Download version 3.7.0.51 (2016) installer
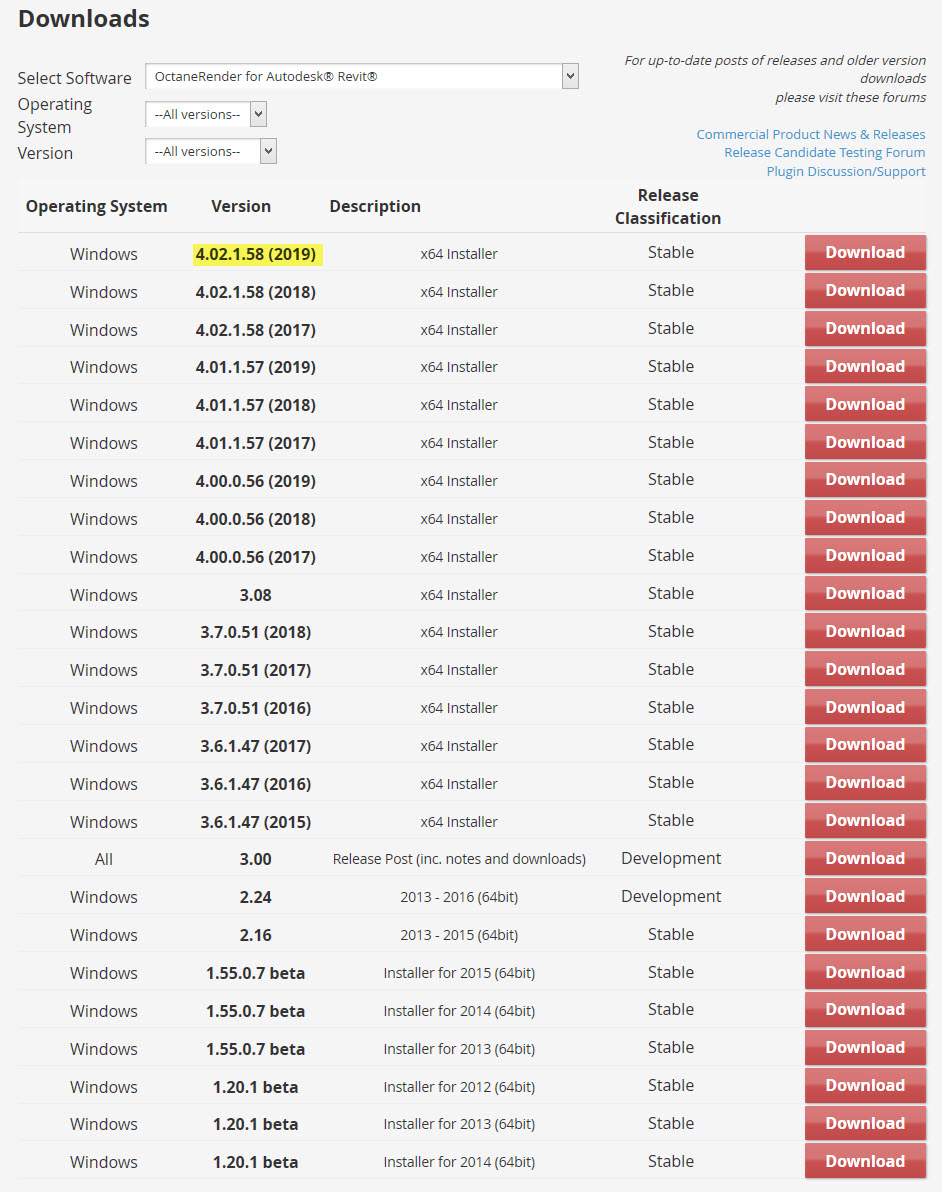The width and height of the screenshot is (942, 1192). [x=865, y=708]
